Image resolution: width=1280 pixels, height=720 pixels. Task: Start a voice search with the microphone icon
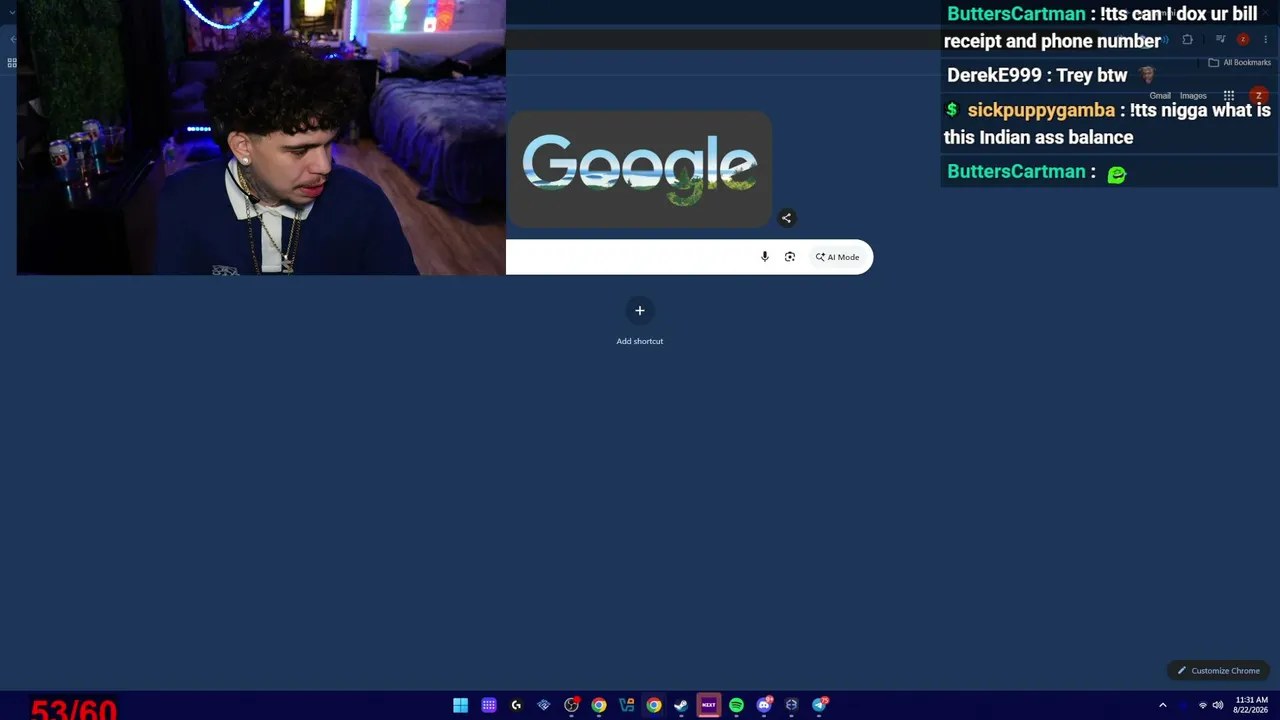[x=764, y=257]
